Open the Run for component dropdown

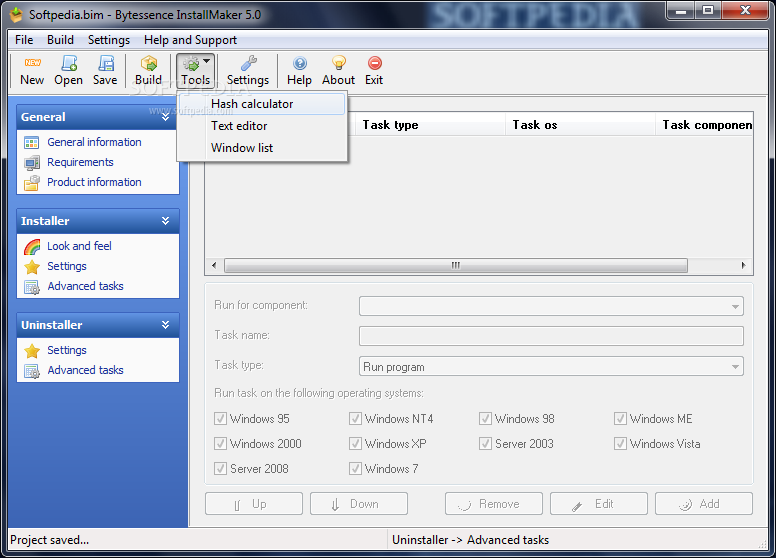point(735,307)
